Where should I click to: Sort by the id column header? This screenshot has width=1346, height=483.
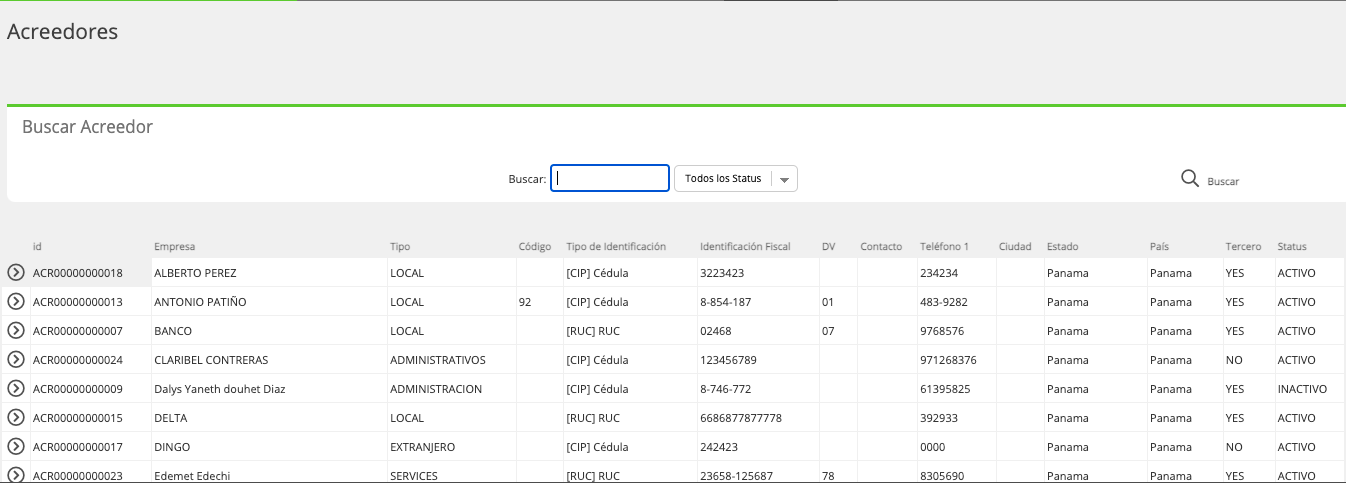pos(37,246)
